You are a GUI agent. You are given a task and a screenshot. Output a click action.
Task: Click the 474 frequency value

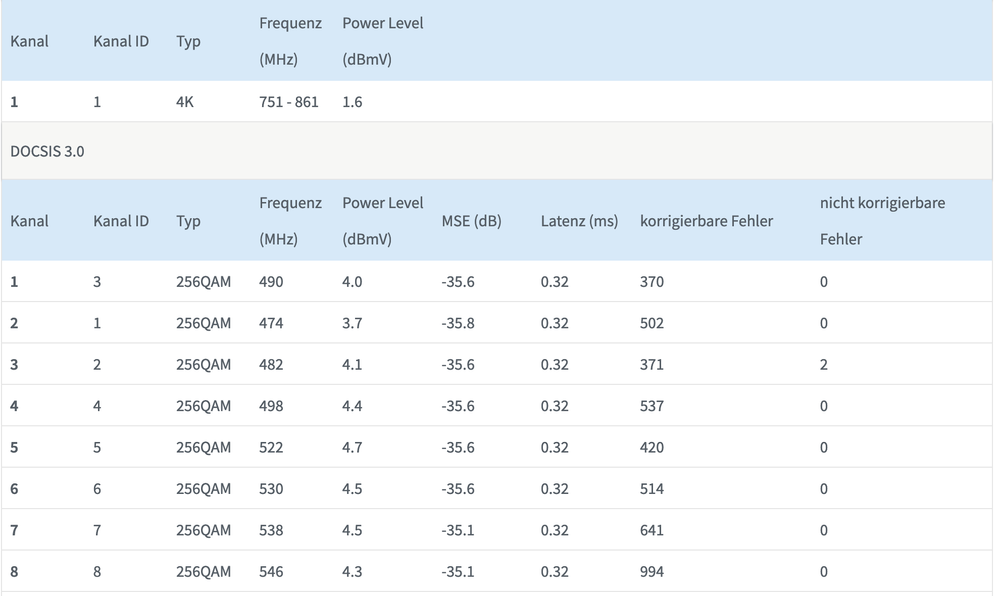tap(271, 323)
